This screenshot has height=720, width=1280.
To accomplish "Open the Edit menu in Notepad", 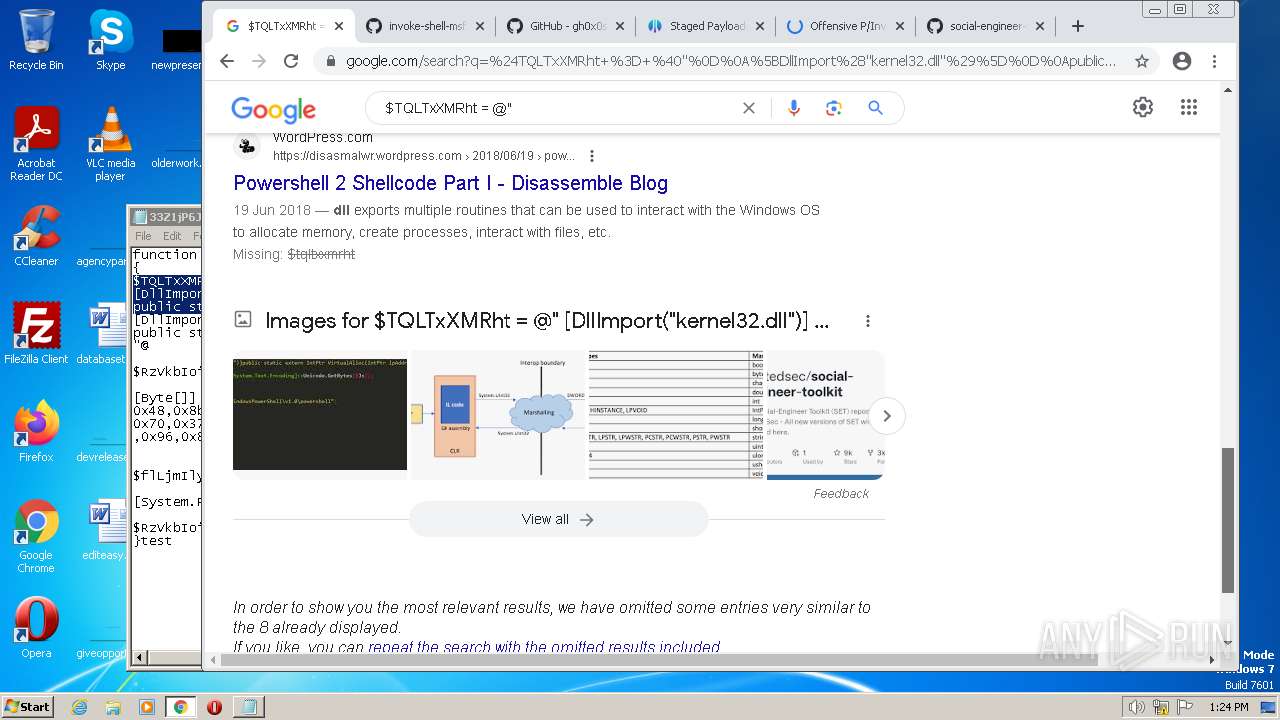I will (172, 236).
